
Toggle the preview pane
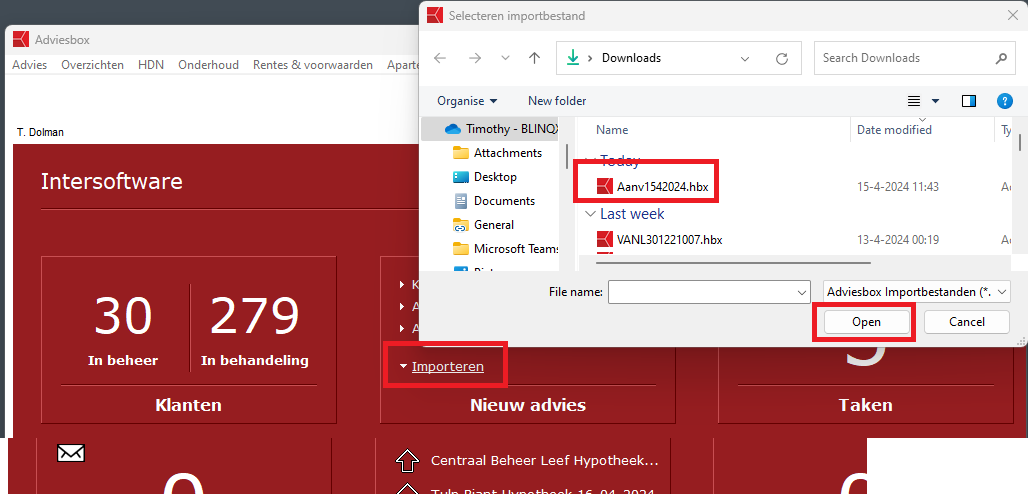click(x=968, y=101)
